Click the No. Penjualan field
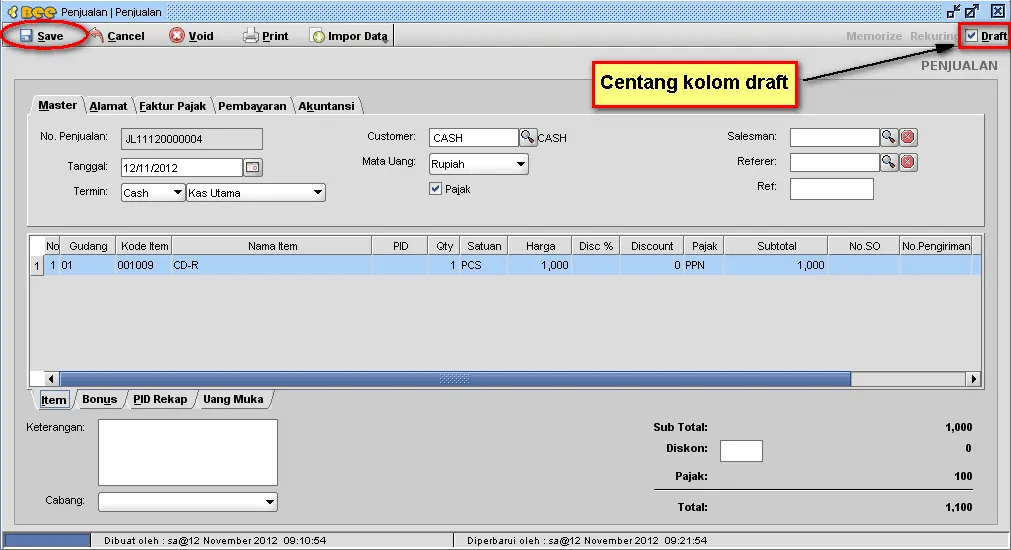Image resolution: width=1011 pixels, height=550 pixels. (191, 139)
